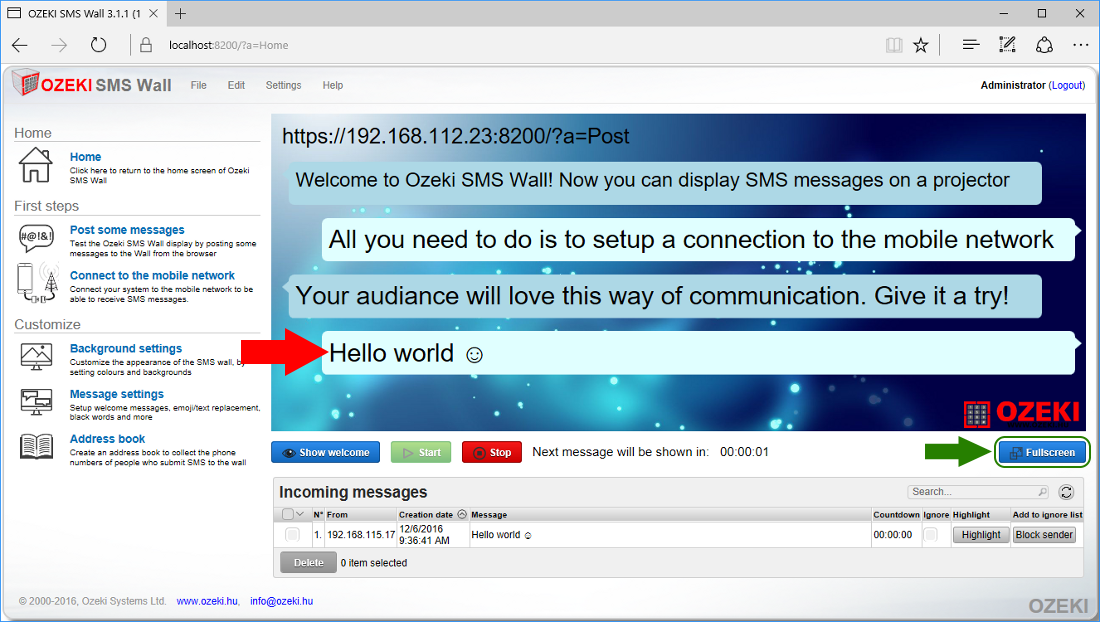Click the browser Share icon
This screenshot has height=622, width=1100.
pos(1044,45)
